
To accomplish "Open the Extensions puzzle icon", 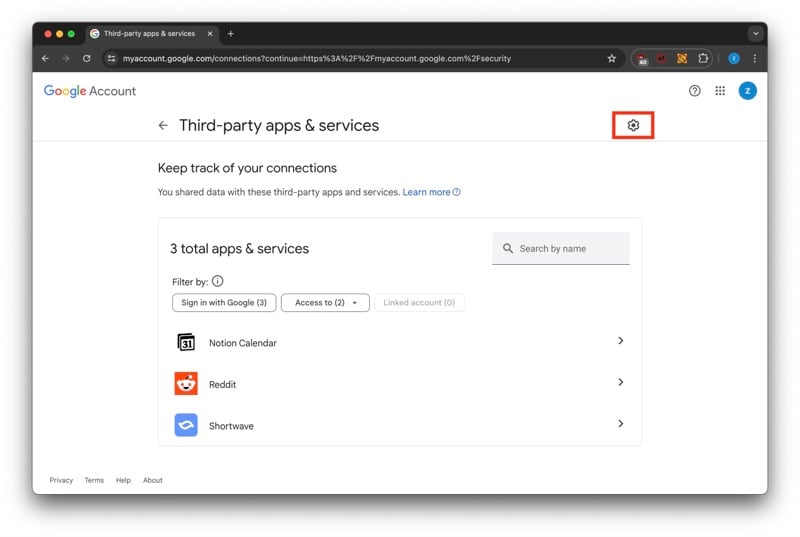I will [x=703, y=59].
